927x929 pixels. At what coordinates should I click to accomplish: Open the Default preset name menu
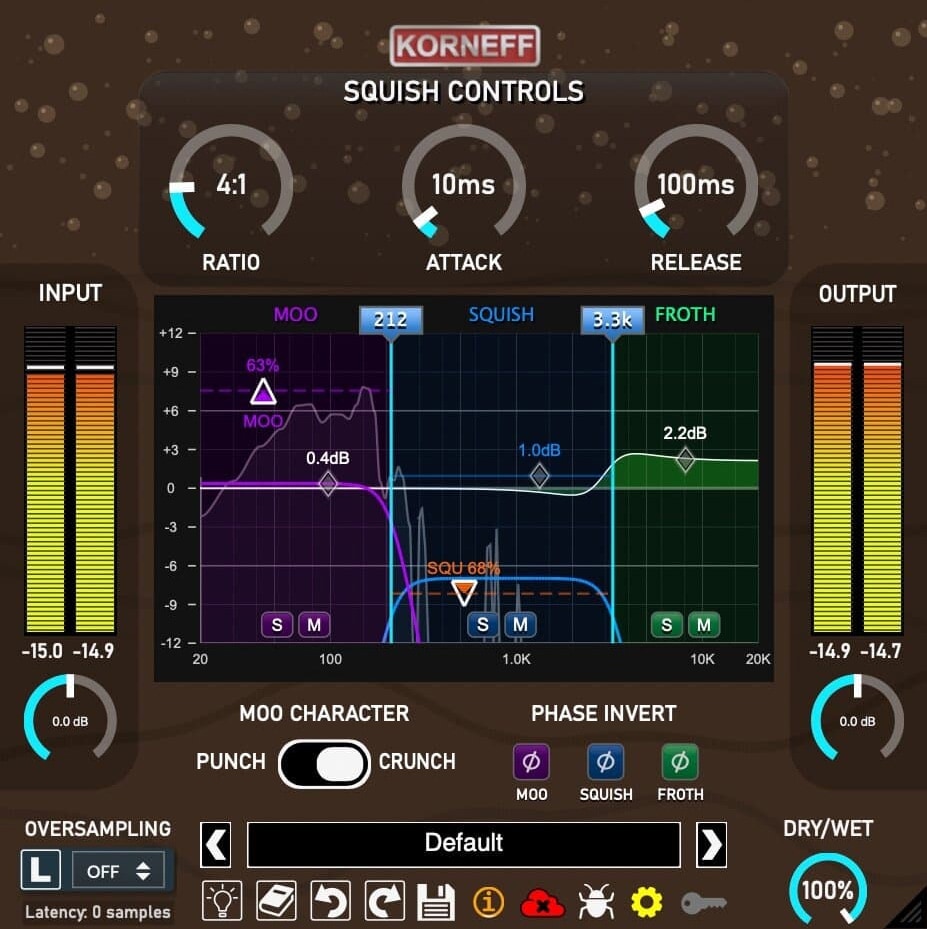pyautogui.click(x=463, y=844)
